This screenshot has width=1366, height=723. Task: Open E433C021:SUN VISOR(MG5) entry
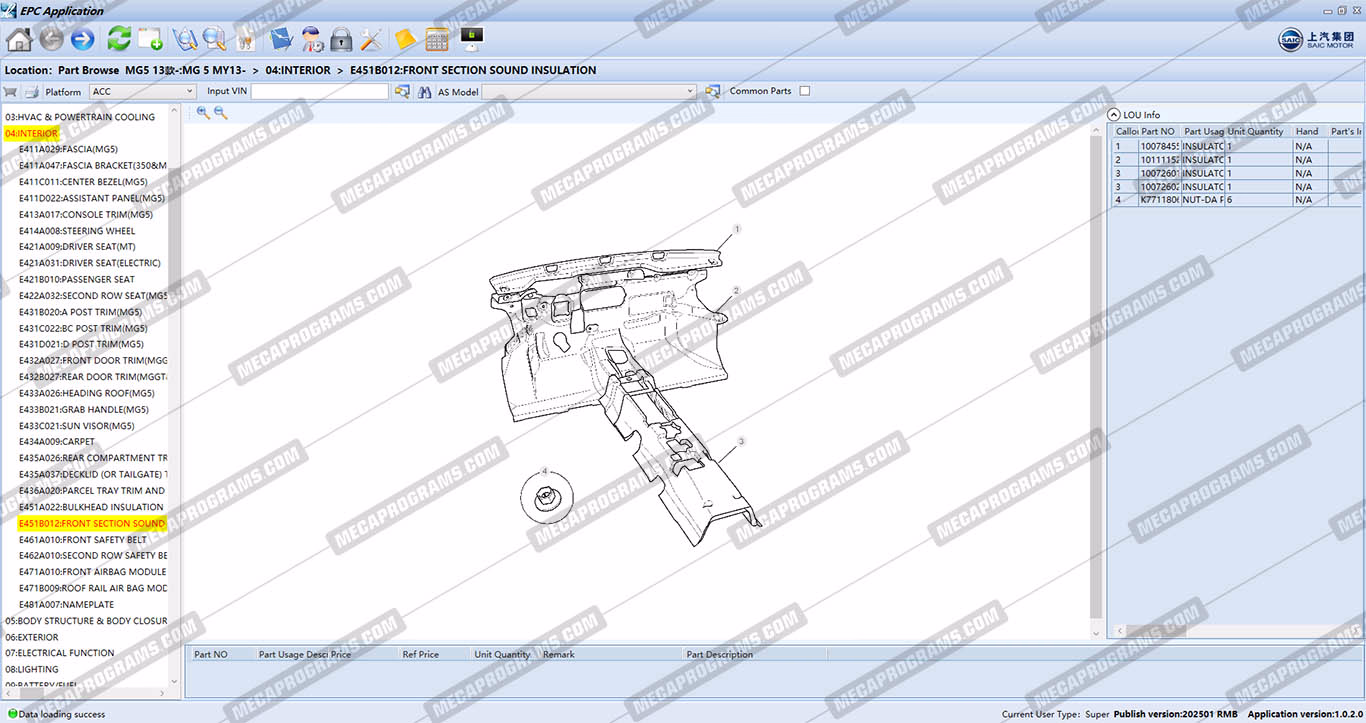76,426
